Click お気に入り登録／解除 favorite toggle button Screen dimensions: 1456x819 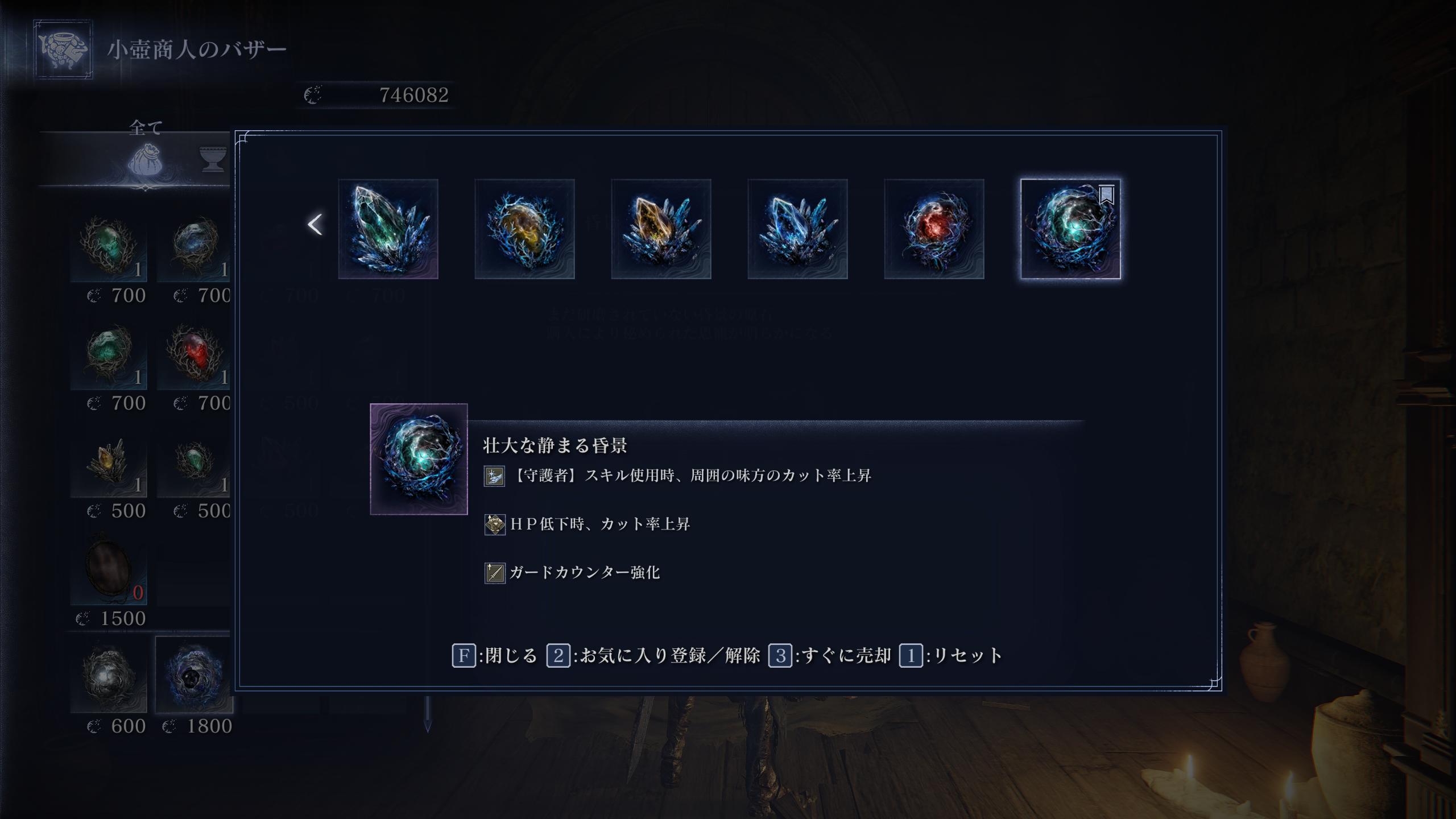[653, 656]
